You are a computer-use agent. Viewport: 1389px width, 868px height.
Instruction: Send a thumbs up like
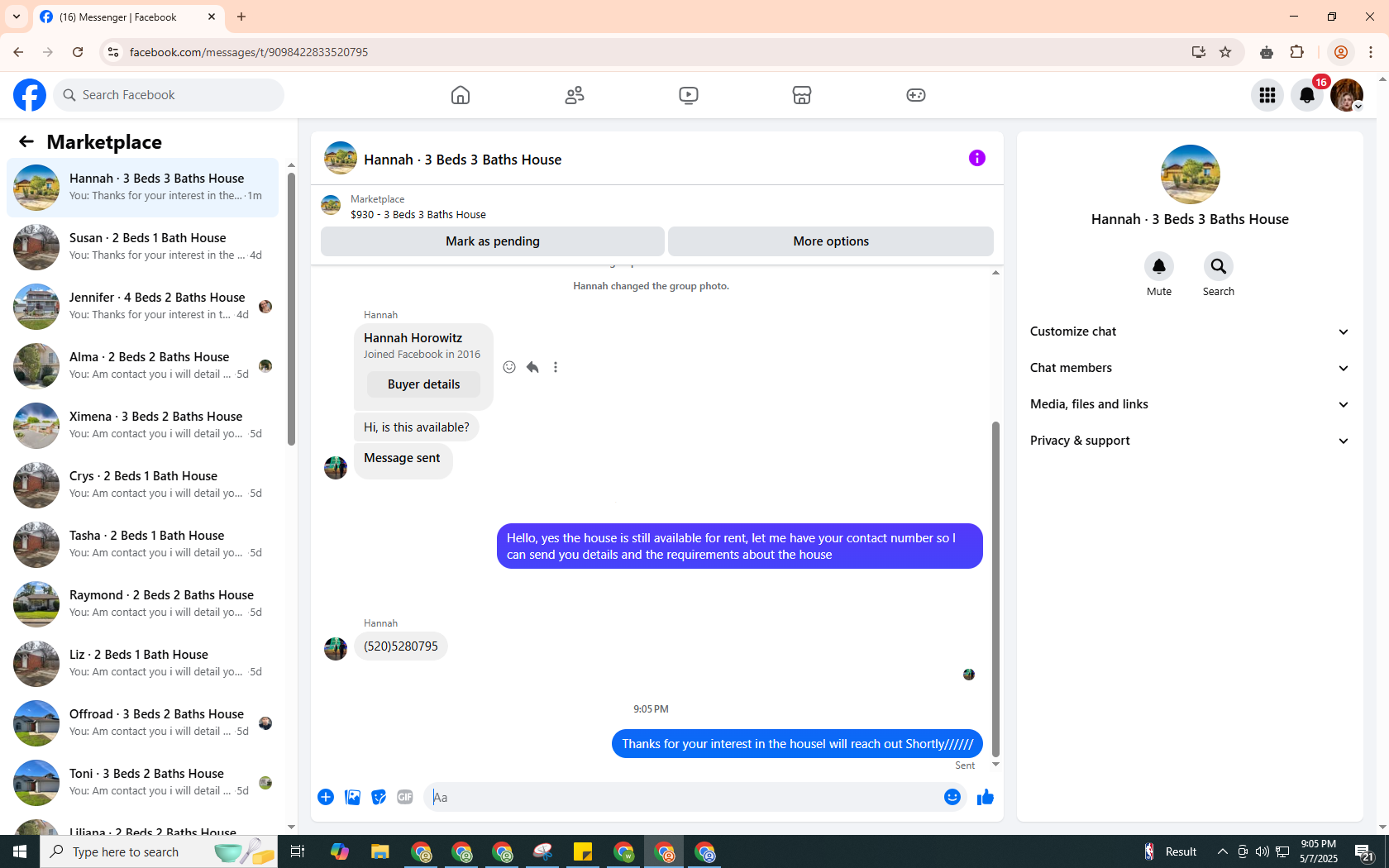[x=986, y=797]
